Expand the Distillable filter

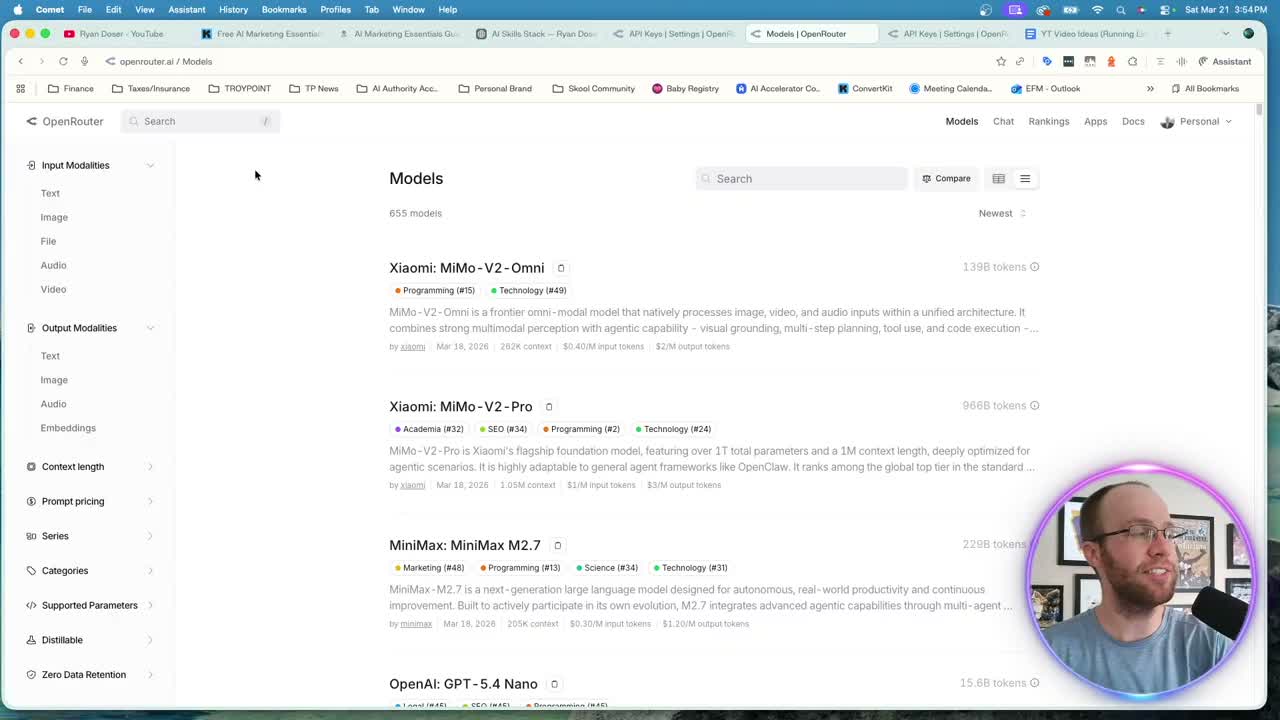(x=90, y=640)
